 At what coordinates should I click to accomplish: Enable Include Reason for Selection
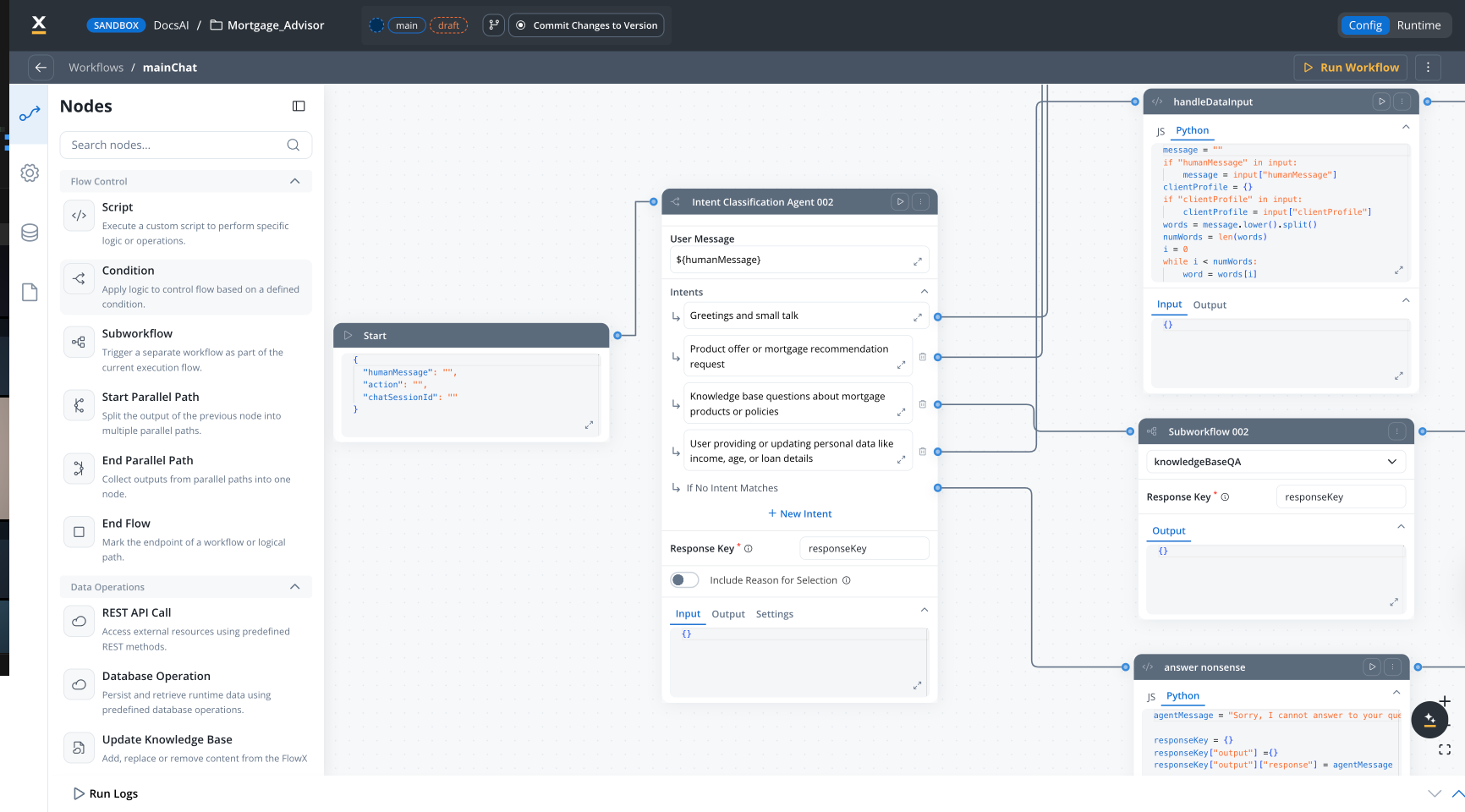(x=684, y=579)
